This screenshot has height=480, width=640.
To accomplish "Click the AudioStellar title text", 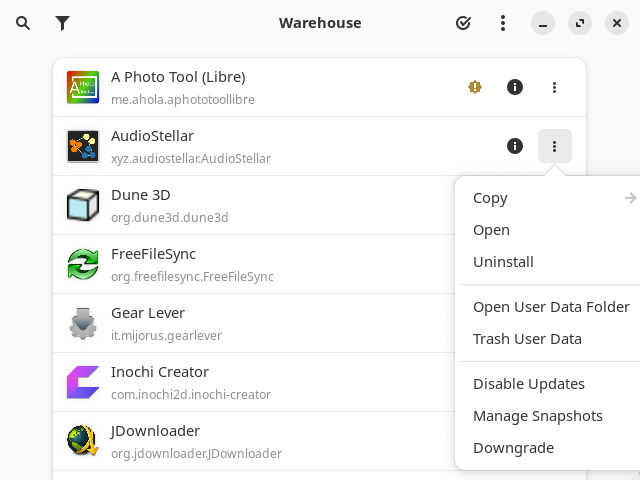I will 153,136.
